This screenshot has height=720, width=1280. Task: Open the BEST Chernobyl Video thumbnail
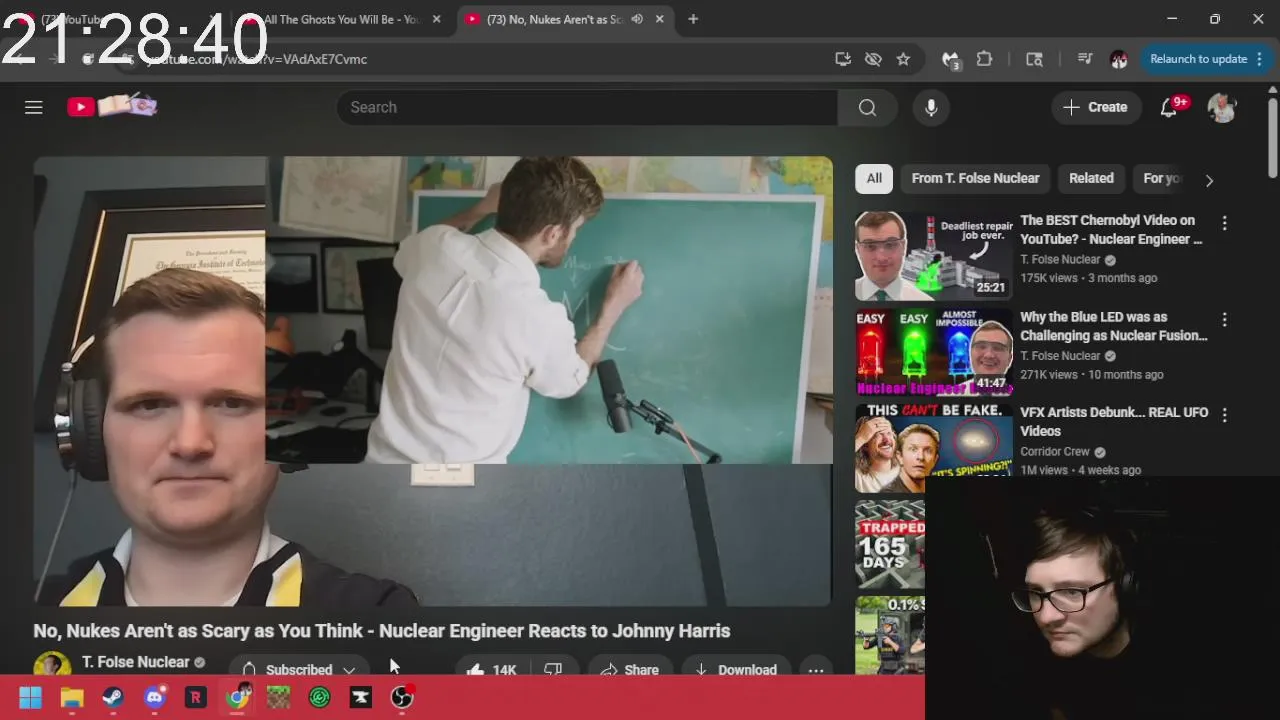click(933, 256)
